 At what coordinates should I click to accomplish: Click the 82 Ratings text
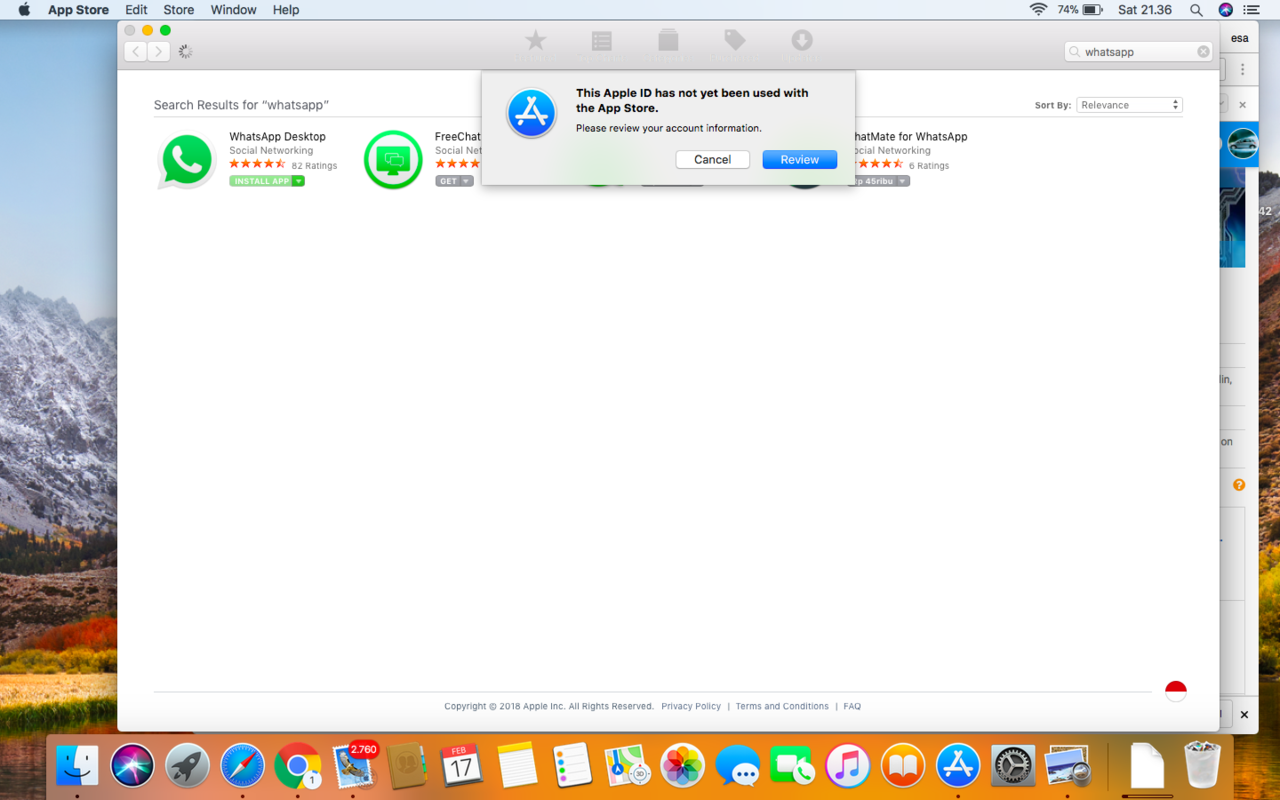(314, 166)
